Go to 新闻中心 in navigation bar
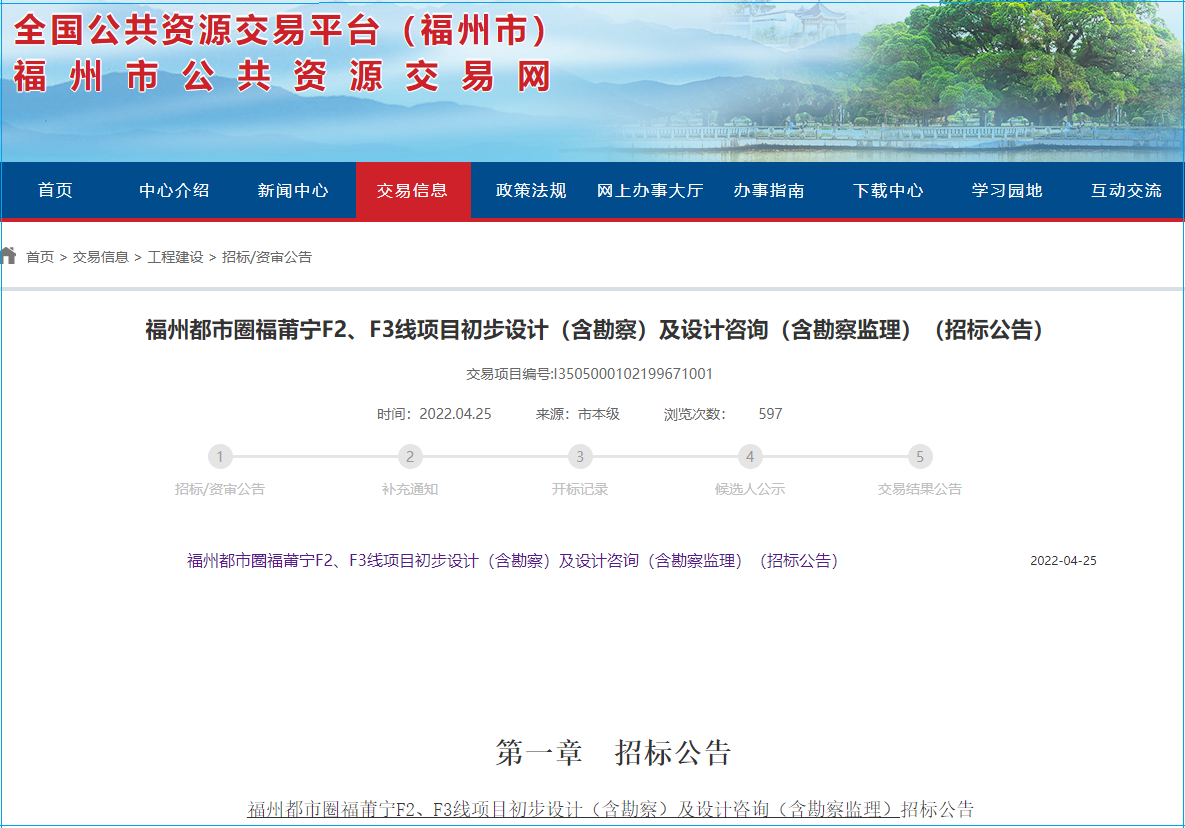The image size is (1185, 828). pyautogui.click(x=293, y=190)
